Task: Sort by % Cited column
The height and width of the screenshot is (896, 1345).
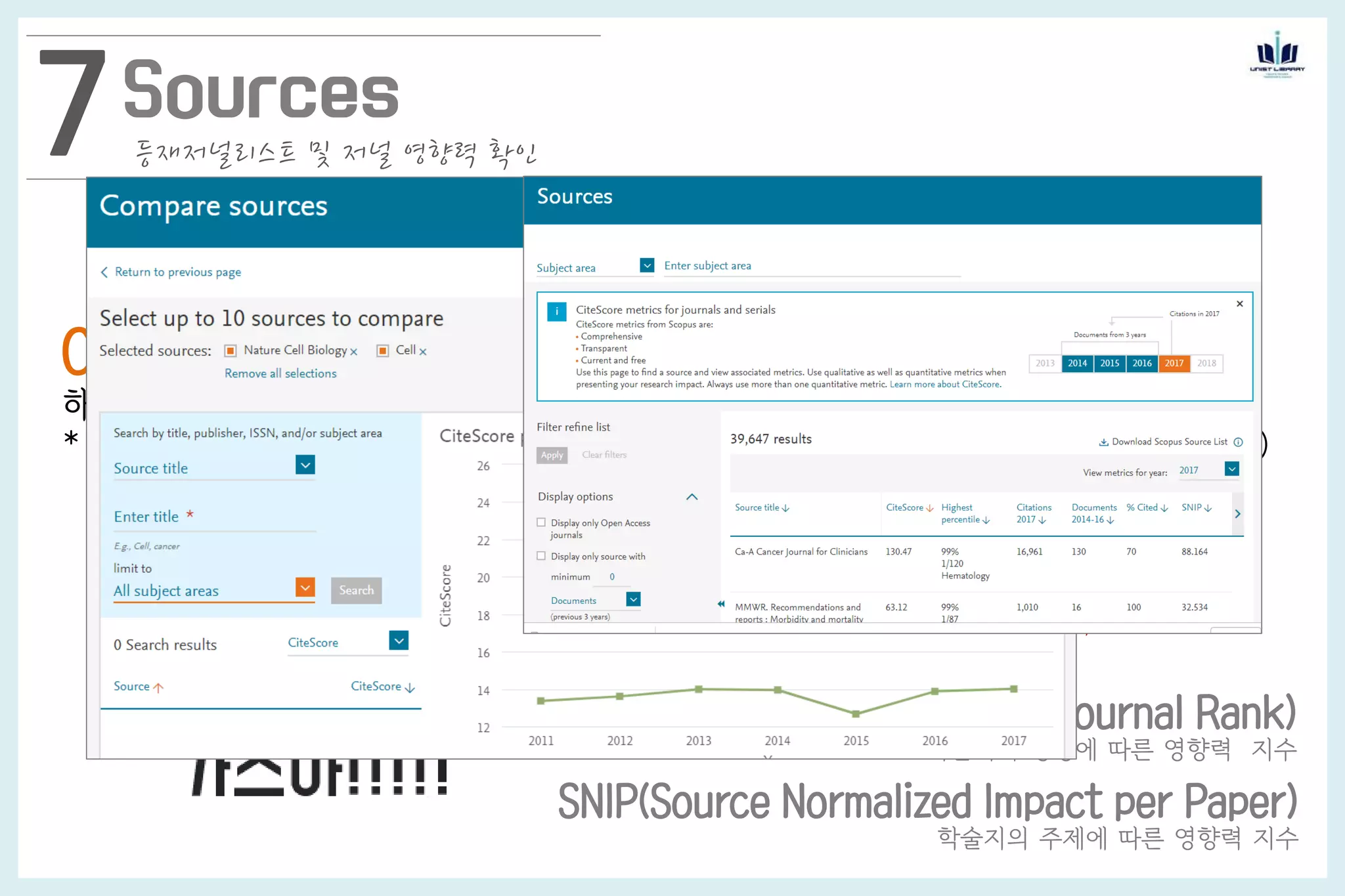Action: pos(1147,507)
